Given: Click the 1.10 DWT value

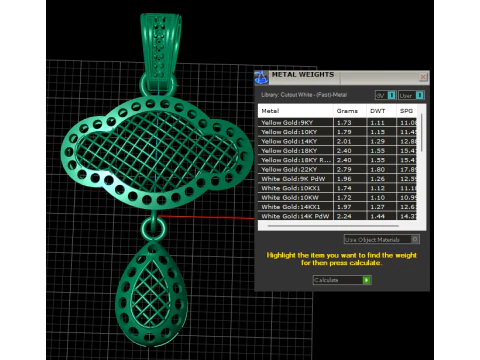Looking at the screenshot, I should [377, 197].
